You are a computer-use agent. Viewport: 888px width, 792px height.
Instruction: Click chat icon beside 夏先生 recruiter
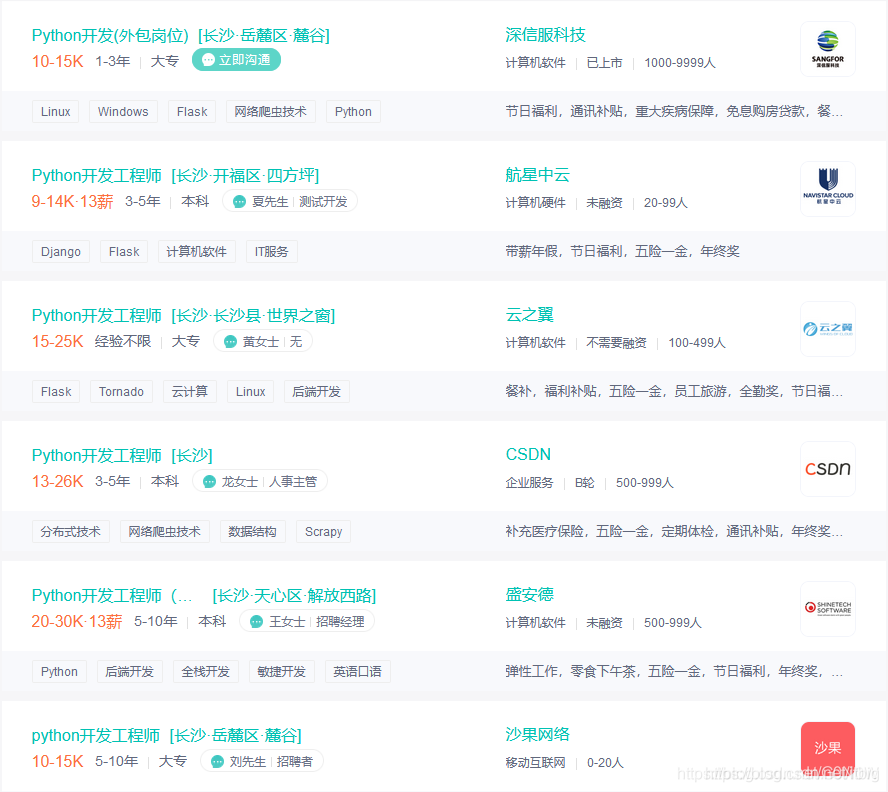[239, 202]
